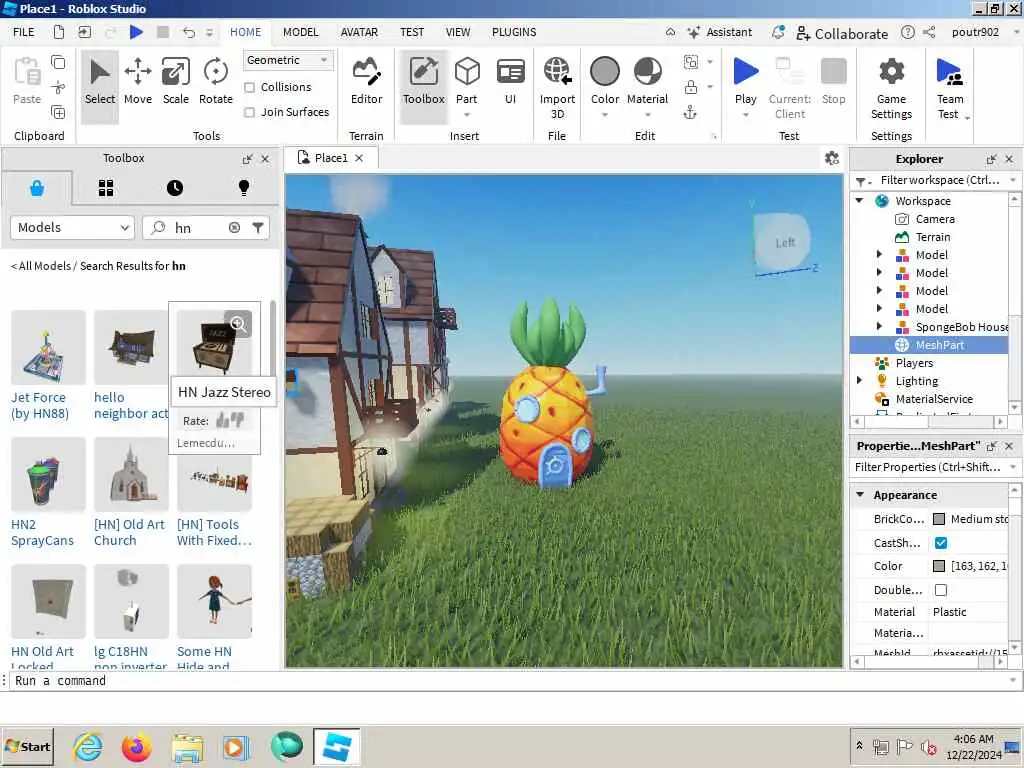Activate the Move tool
Viewport: 1024px width, 768px height.
point(138,82)
